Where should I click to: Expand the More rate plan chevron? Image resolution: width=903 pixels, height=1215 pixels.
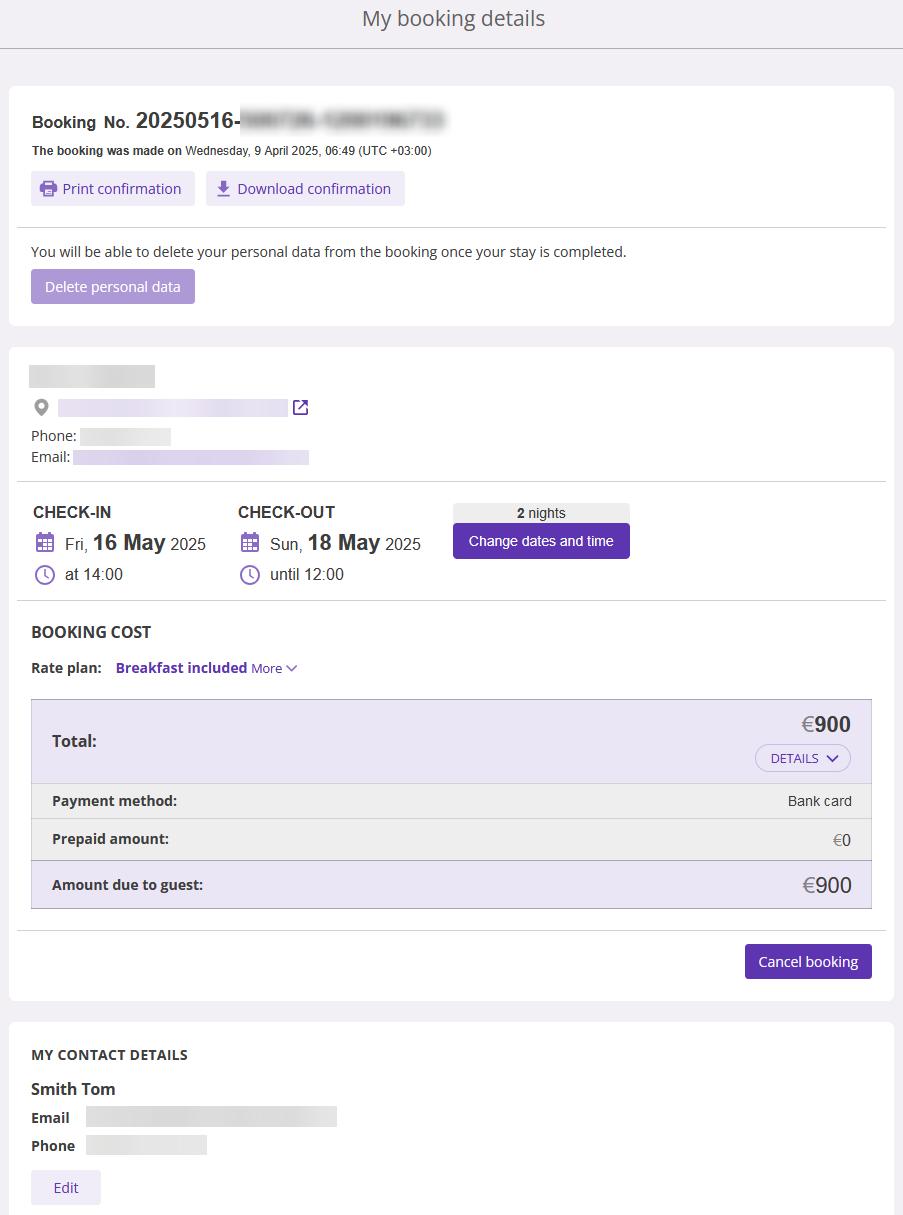(292, 669)
